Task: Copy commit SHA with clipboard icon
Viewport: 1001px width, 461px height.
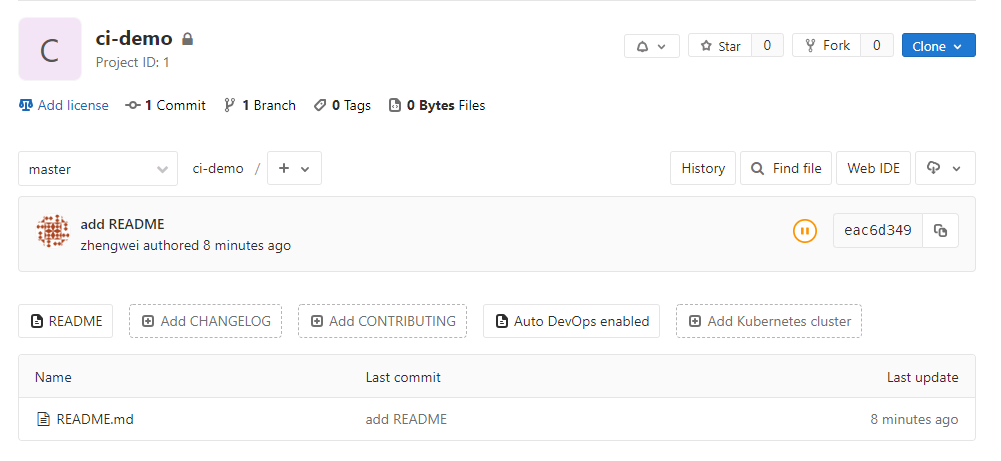Action: [x=940, y=231]
